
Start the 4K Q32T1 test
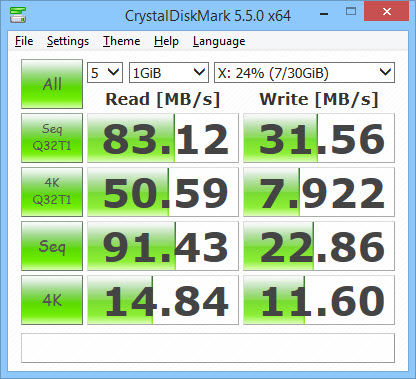[x=52, y=192]
